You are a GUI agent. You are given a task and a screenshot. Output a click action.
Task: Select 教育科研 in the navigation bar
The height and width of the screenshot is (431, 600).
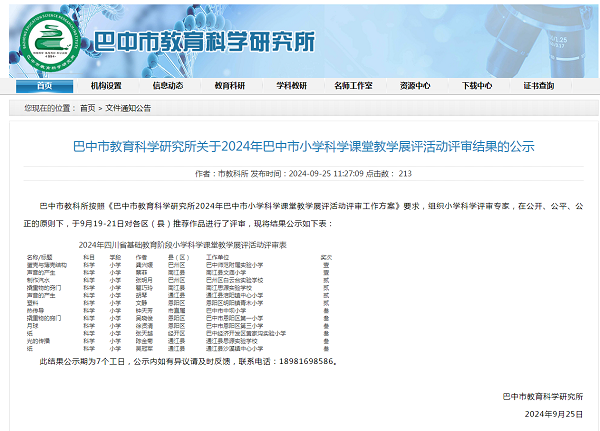click(x=229, y=86)
